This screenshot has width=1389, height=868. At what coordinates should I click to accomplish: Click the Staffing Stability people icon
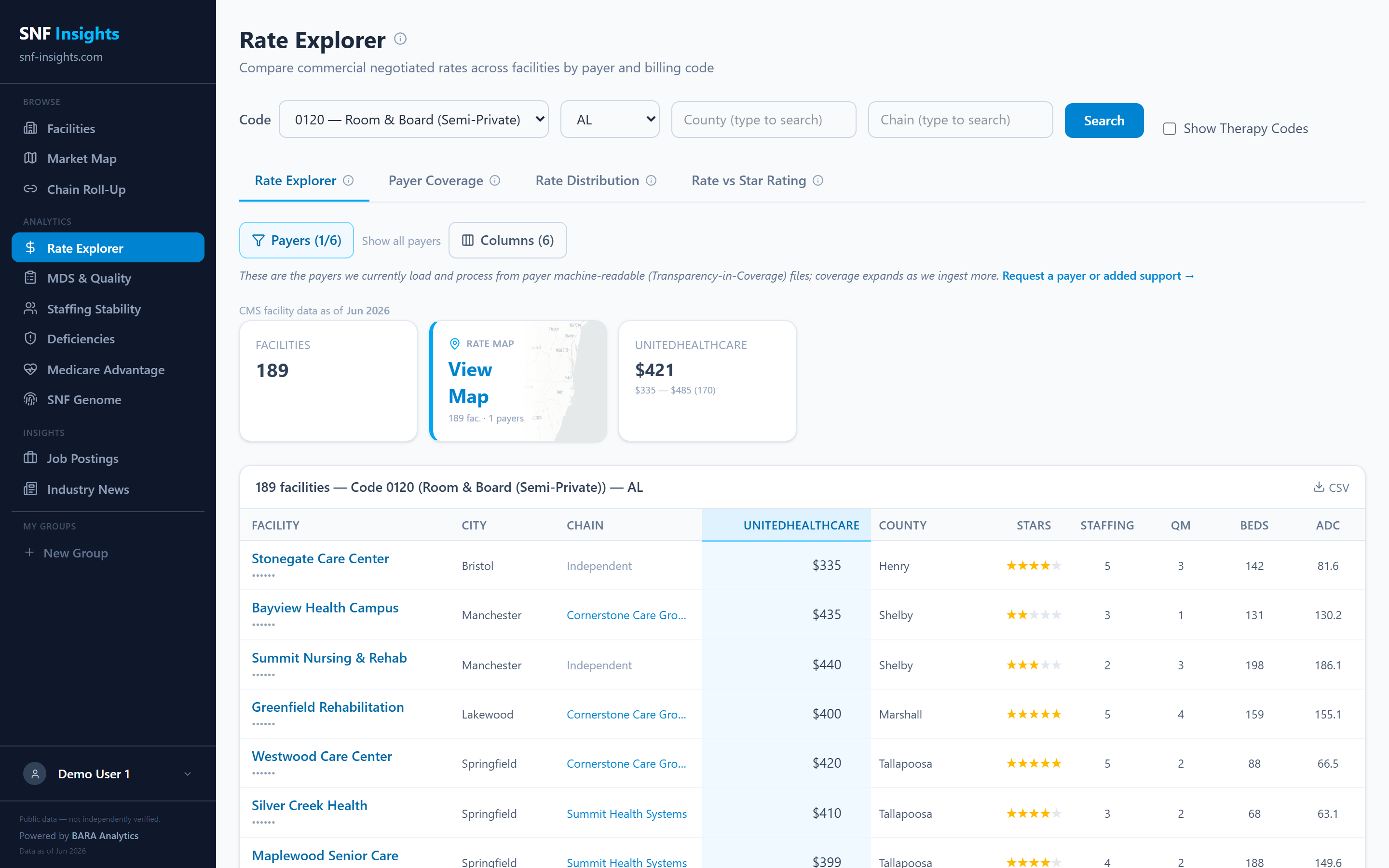click(x=30, y=308)
